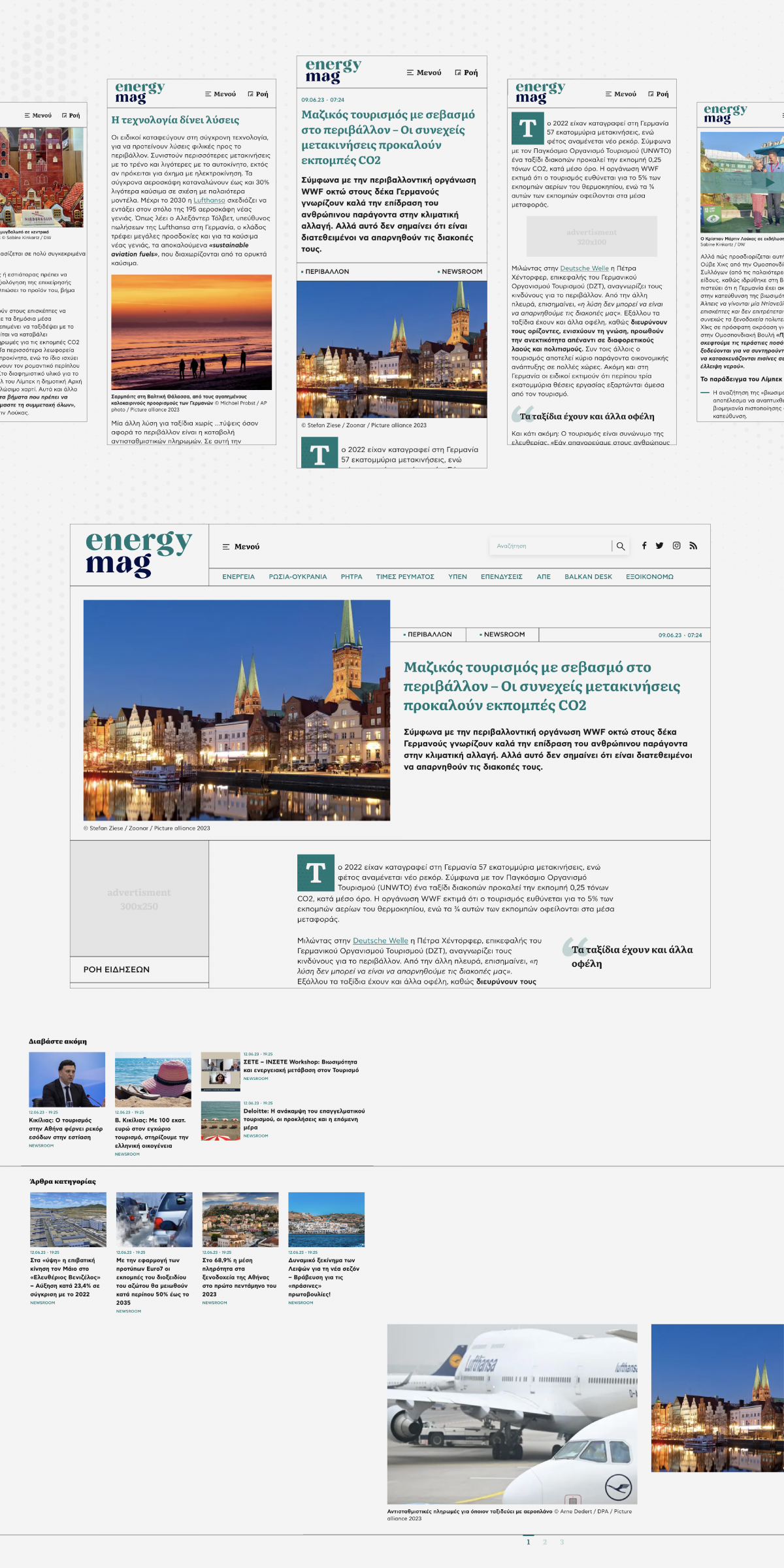The width and height of the screenshot is (784, 1568).
Task: Tap Μενού above 'Η τεχνολογία δίνει λύσεις' mobile screen
Action: [220, 94]
